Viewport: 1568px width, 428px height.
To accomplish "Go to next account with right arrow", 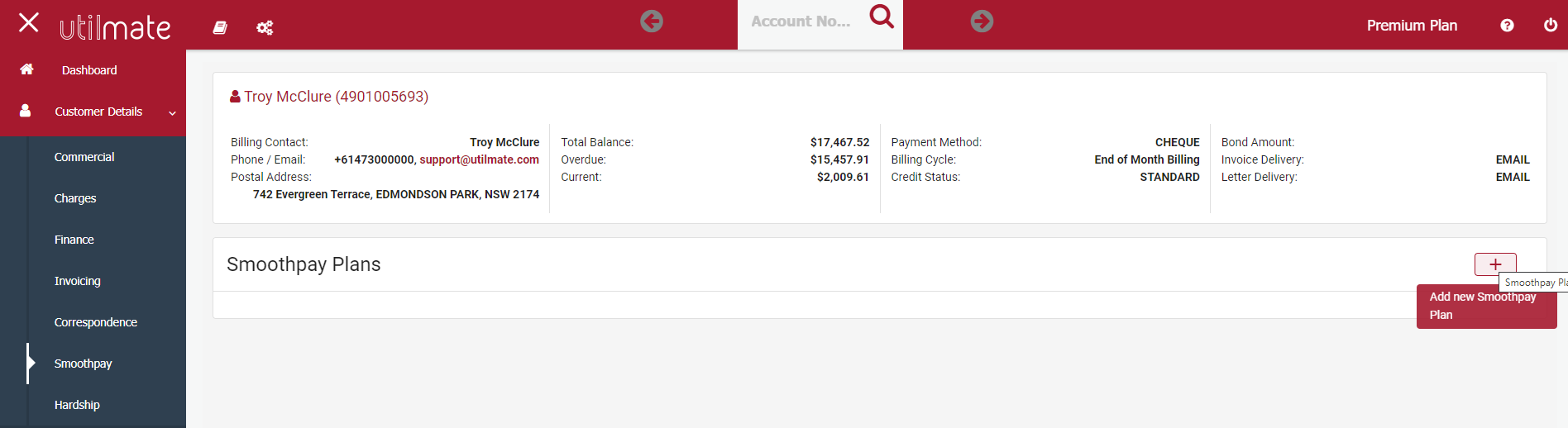I will [982, 21].
